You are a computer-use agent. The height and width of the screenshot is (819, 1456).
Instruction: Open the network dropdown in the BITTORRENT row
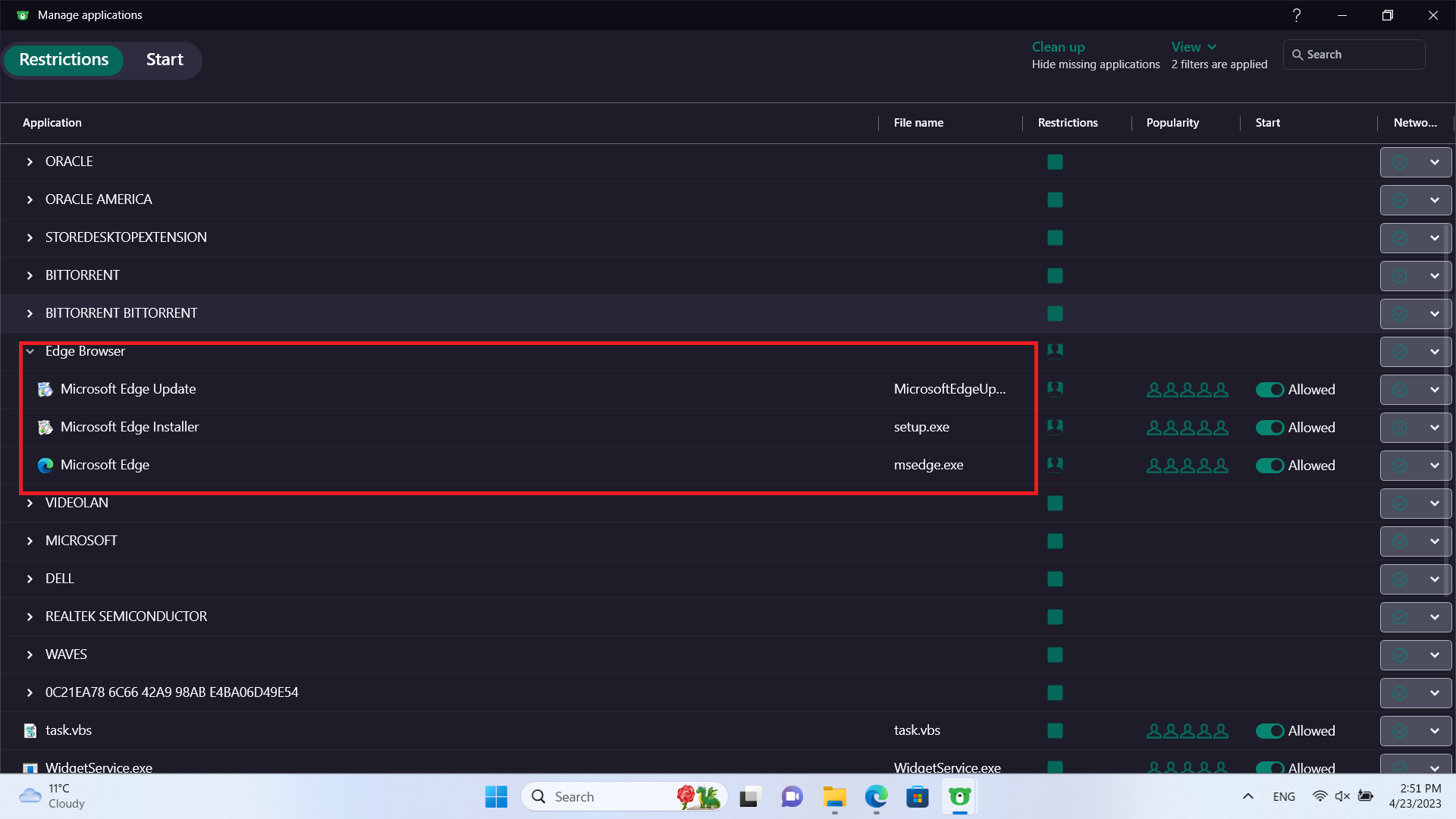[x=1434, y=276]
